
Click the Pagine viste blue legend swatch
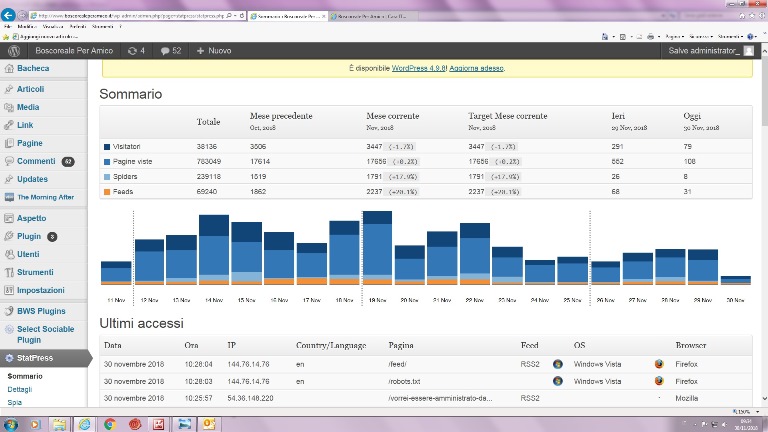pyautogui.click(x=107, y=162)
